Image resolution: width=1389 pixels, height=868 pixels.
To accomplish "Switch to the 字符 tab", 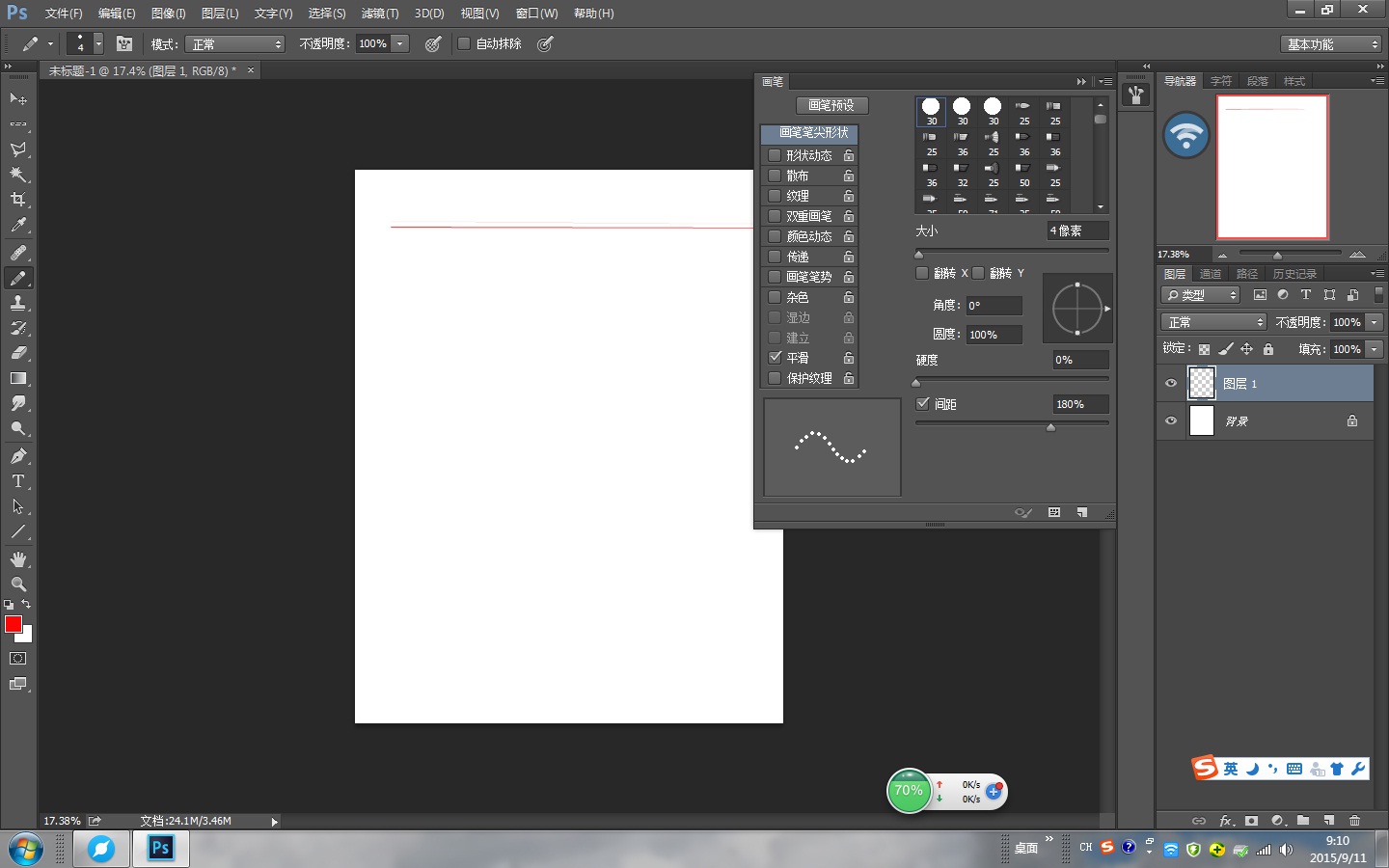I will click(x=1221, y=81).
